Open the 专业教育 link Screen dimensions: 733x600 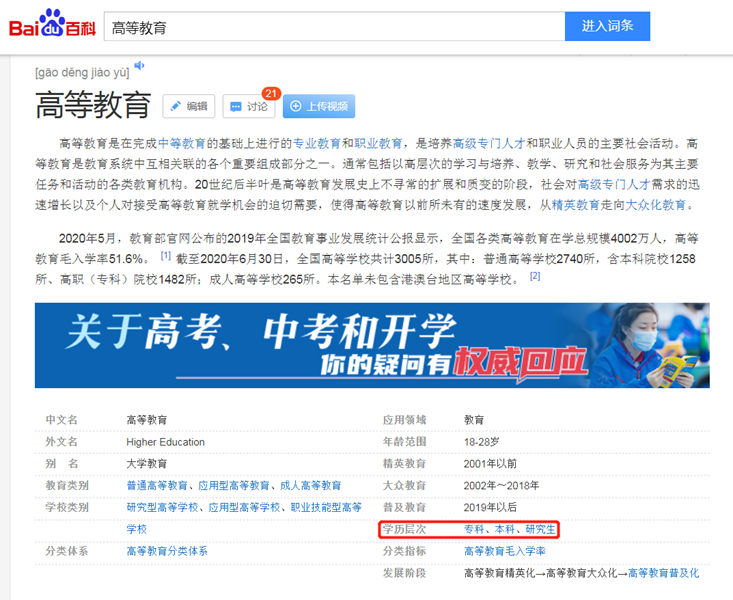pos(317,144)
